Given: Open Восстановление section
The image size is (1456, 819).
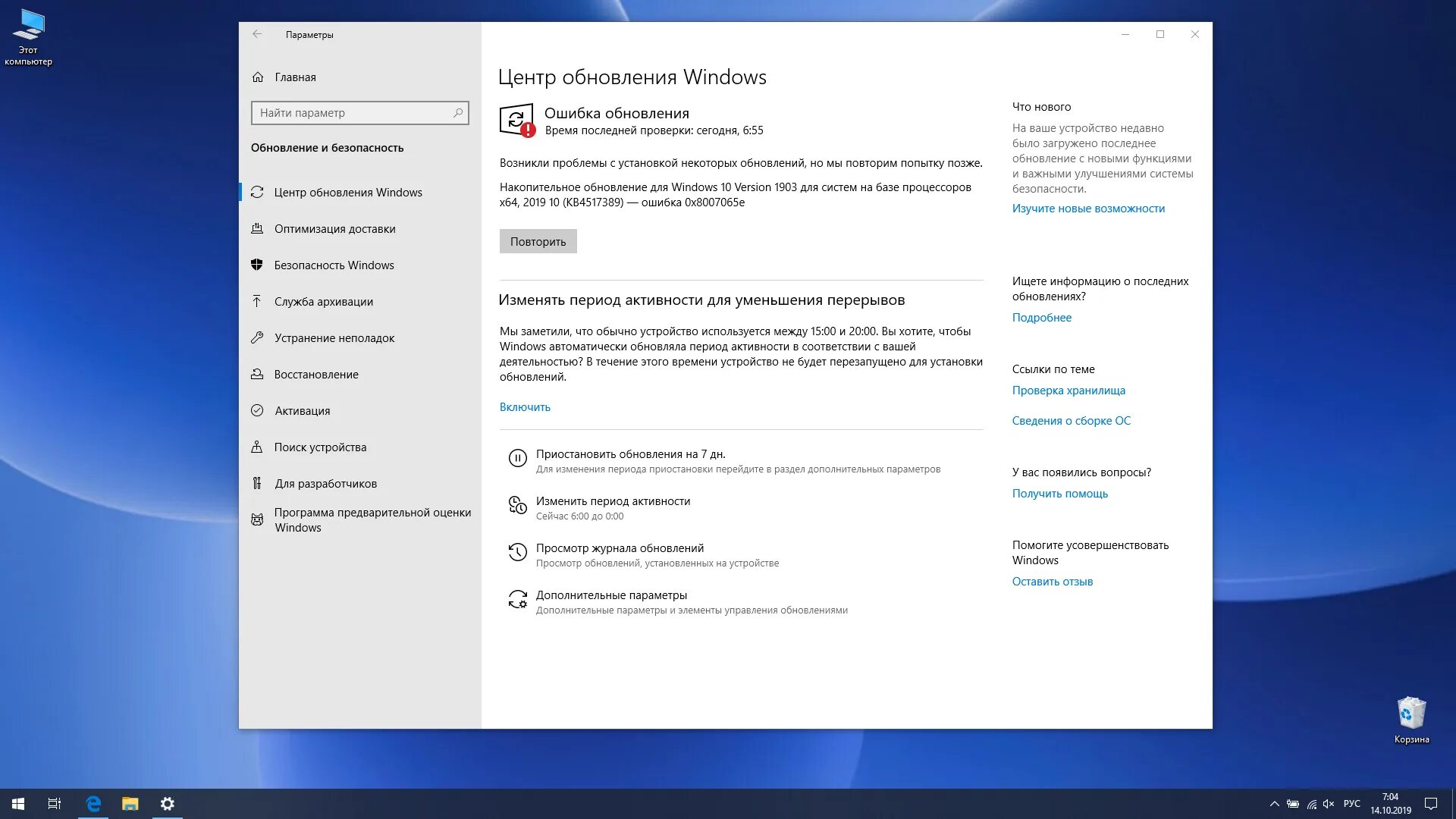Looking at the screenshot, I should (x=316, y=375).
